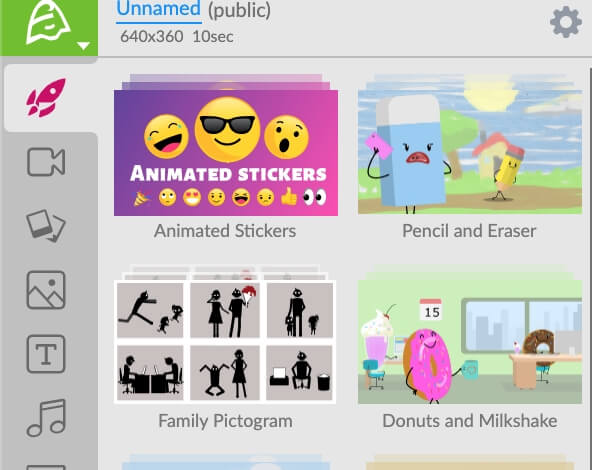Open the photo slideshow icon in sidebar
Image resolution: width=592 pixels, height=470 pixels.
pyautogui.click(x=46, y=225)
